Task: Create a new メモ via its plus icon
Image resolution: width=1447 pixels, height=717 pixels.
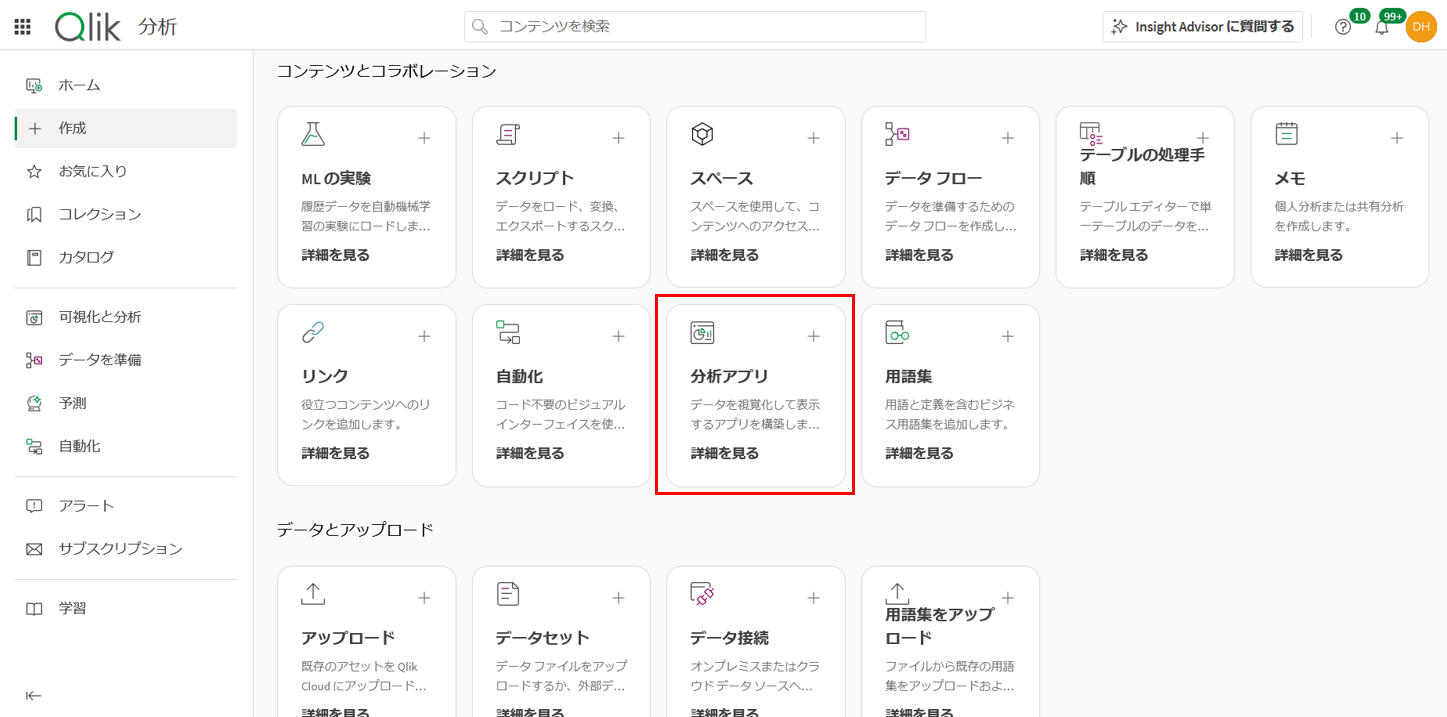Action: (1397, 138)
